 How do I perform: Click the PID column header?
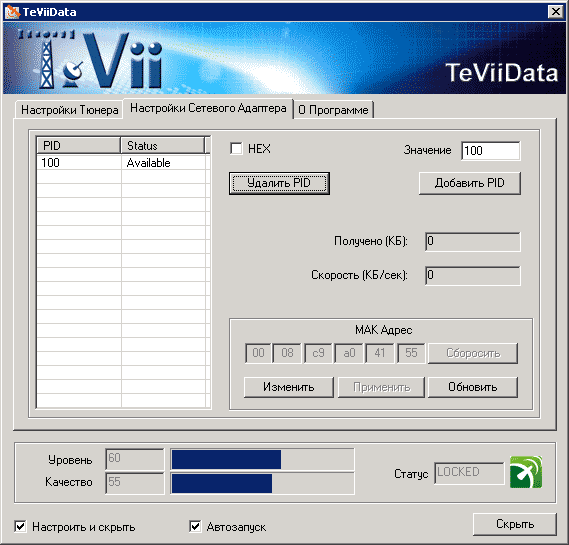tap(79, 146)
